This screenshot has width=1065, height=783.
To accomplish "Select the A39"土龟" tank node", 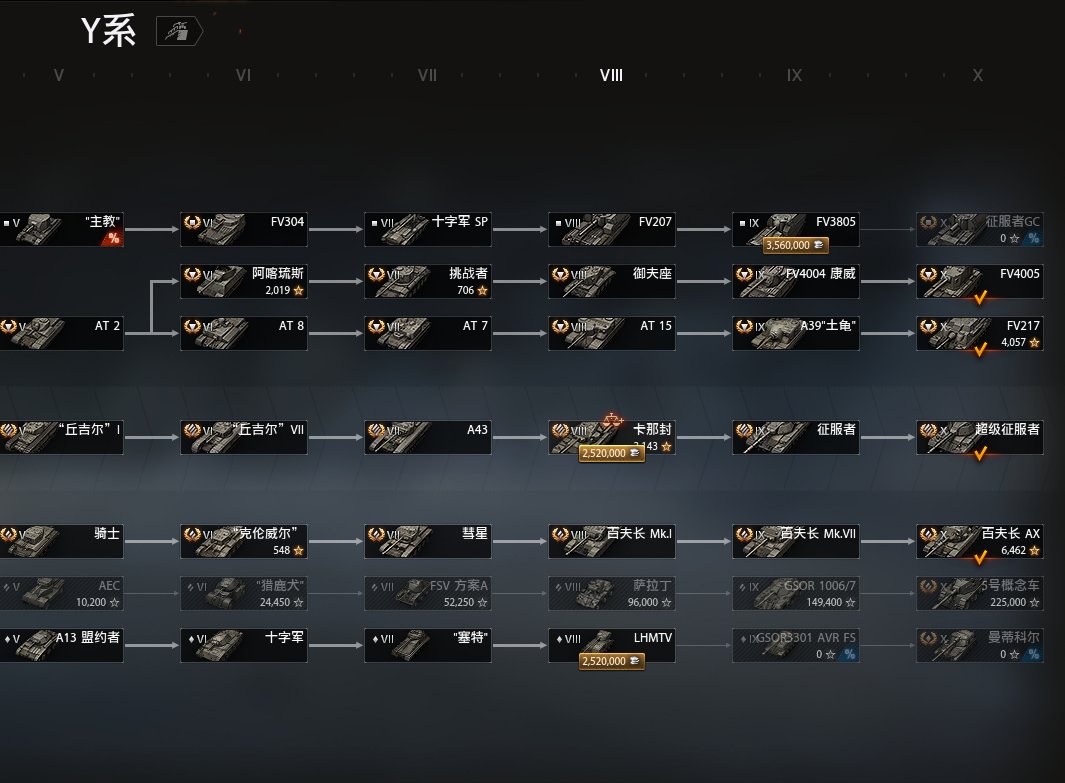I will 796,333.
